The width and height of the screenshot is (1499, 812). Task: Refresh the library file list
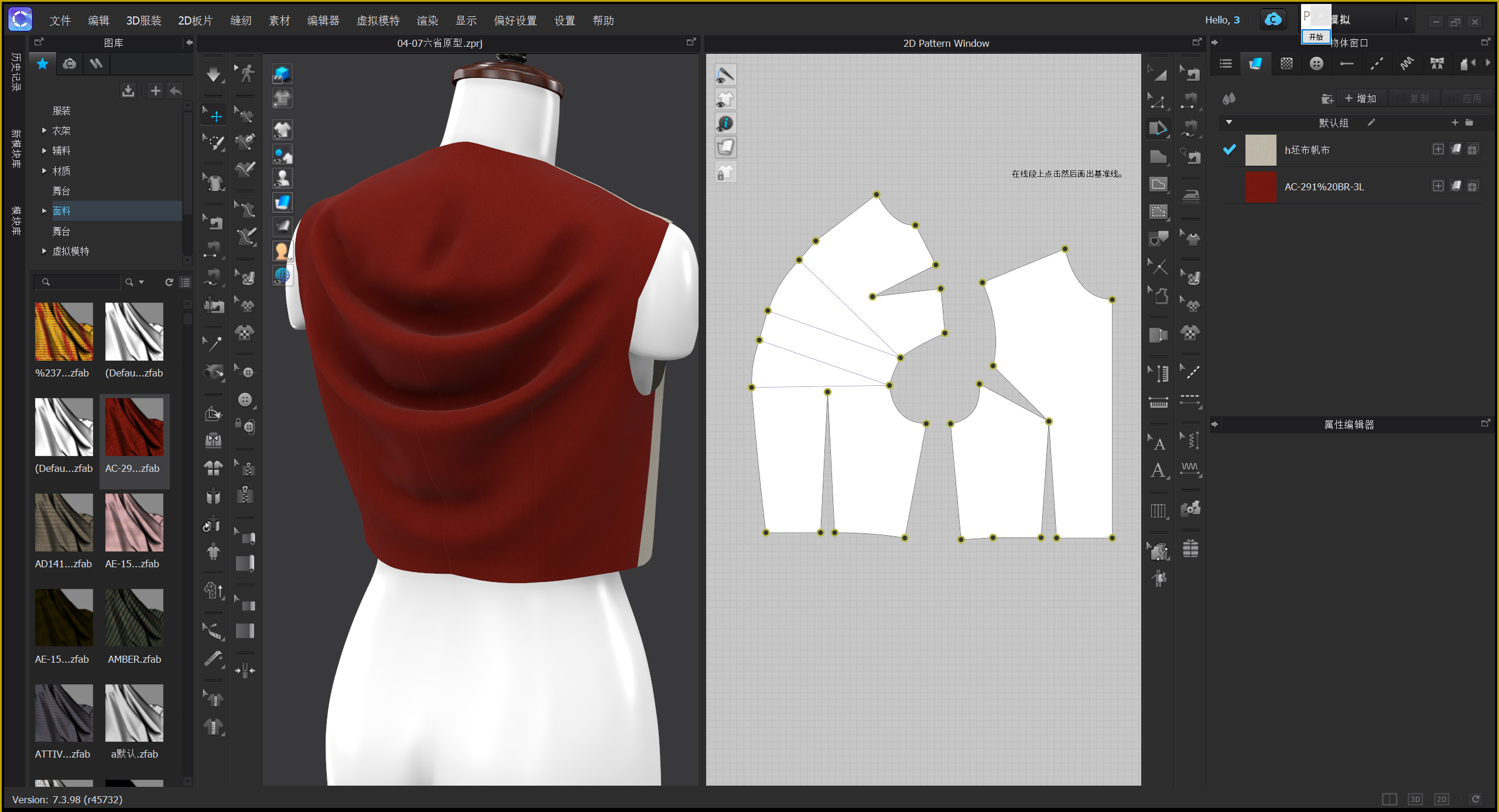(x=169, y=282)
